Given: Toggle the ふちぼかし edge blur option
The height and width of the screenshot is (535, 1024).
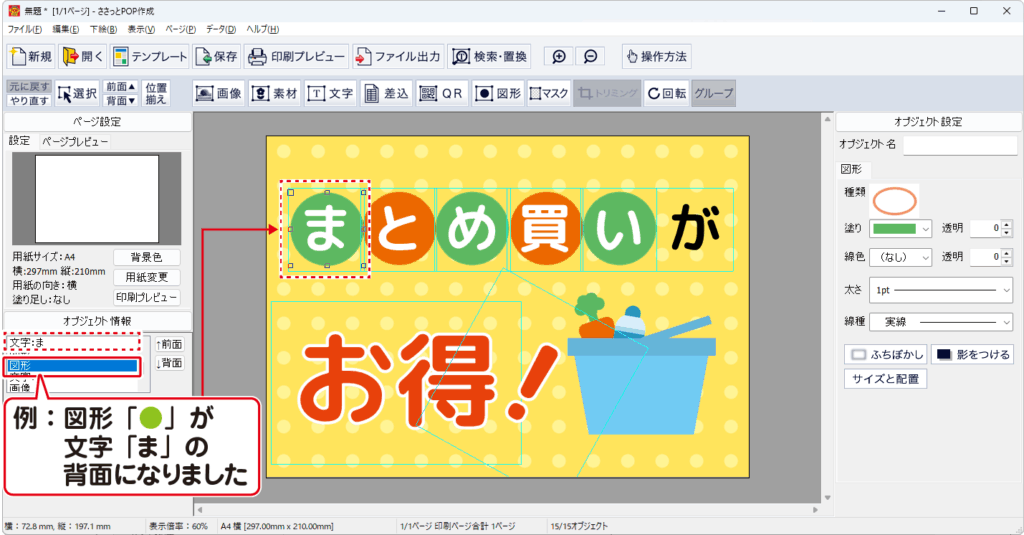Looking at the screenshot, I should (885, 354).
